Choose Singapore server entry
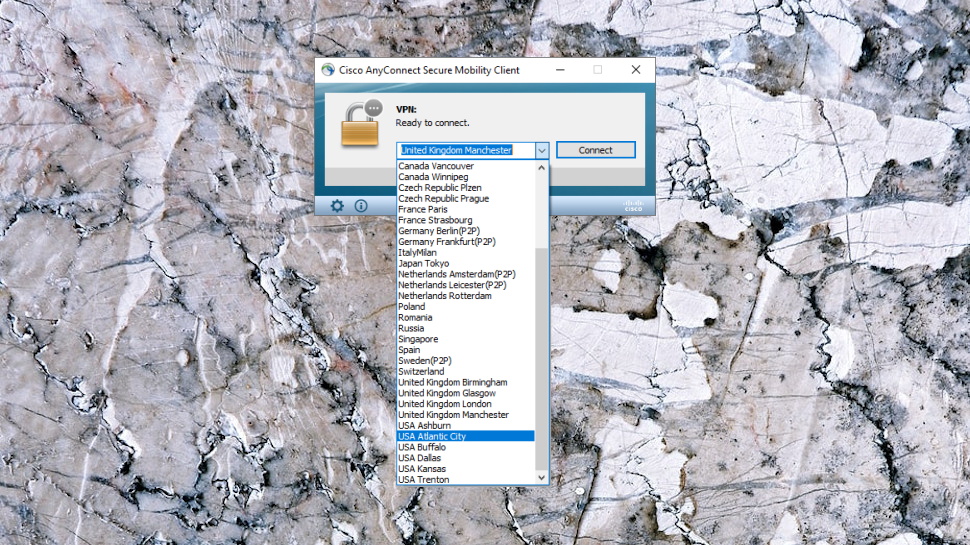The image size is (970, 545). 466,339
